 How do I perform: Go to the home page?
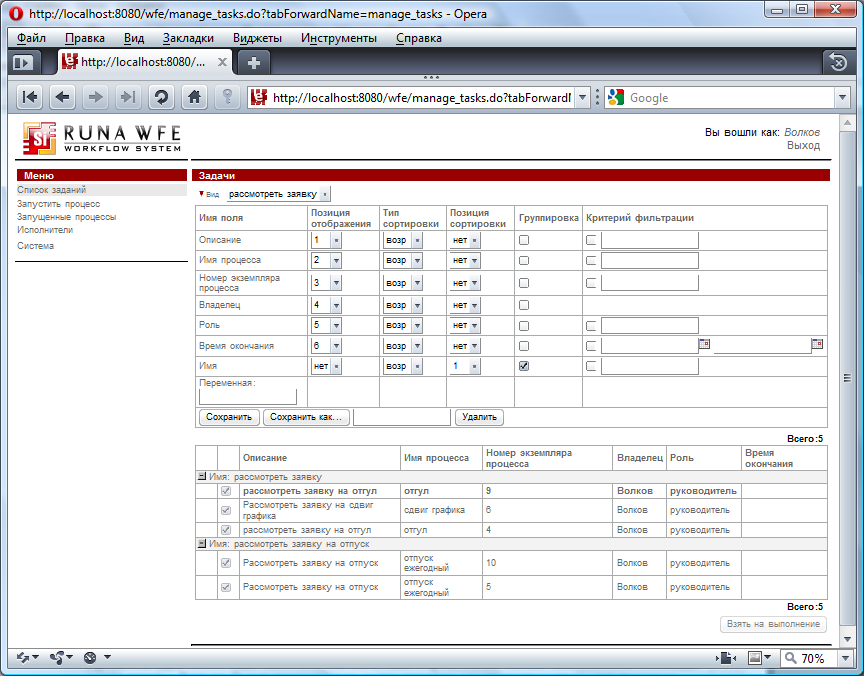[x=194, y=98]
